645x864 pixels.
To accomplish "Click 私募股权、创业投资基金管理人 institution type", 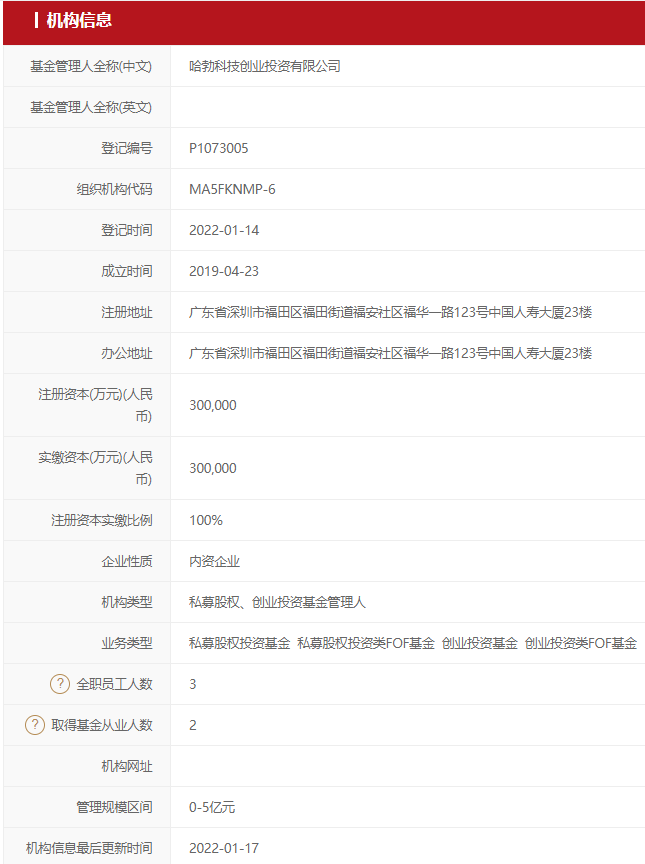I will point(277,602).
